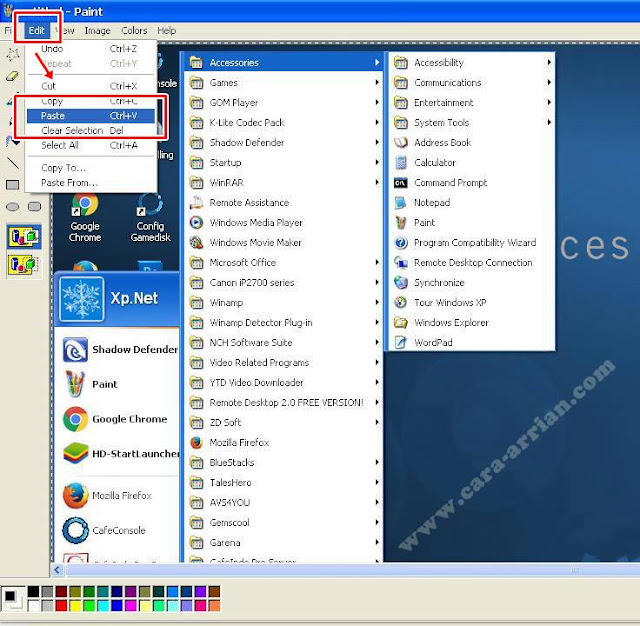640x626 pixels.
Task: Click the horizontal scrollbar thumb
Action: (x=353, y=570)
